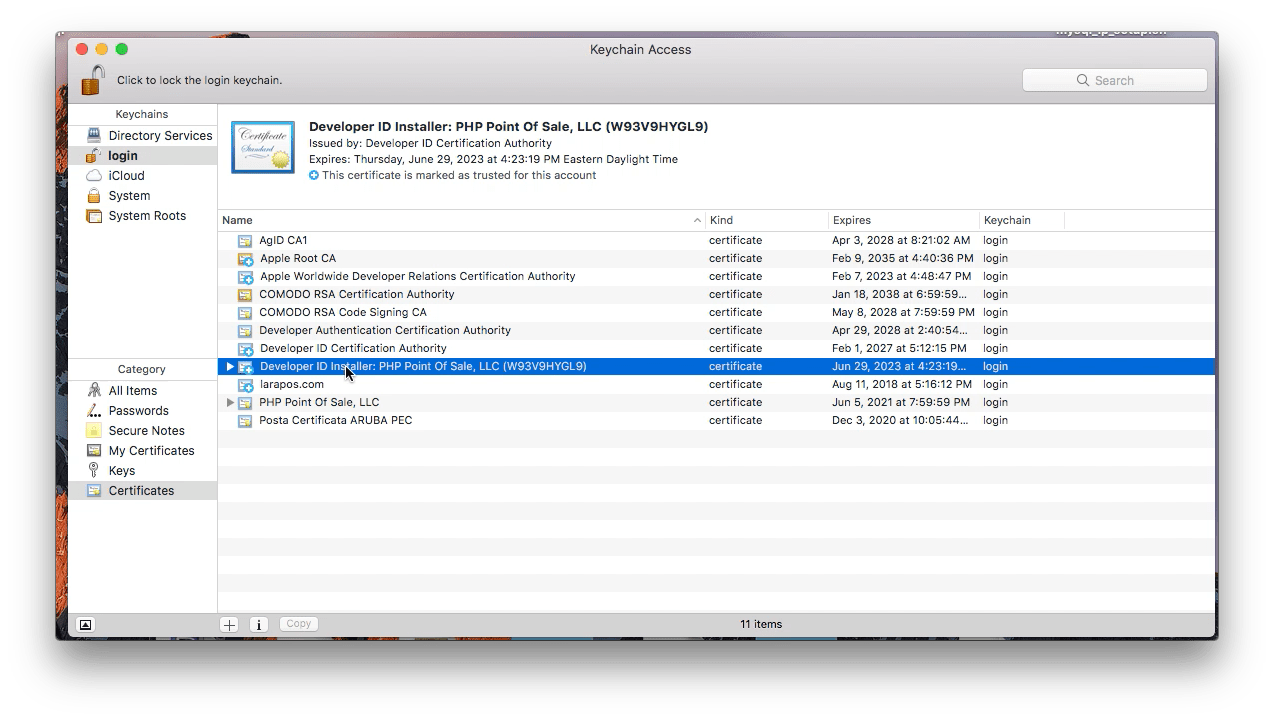This screenshot has width=1274, height=720.
Task: Select larapos.com certificate name
Action: (x=291, y=384)
